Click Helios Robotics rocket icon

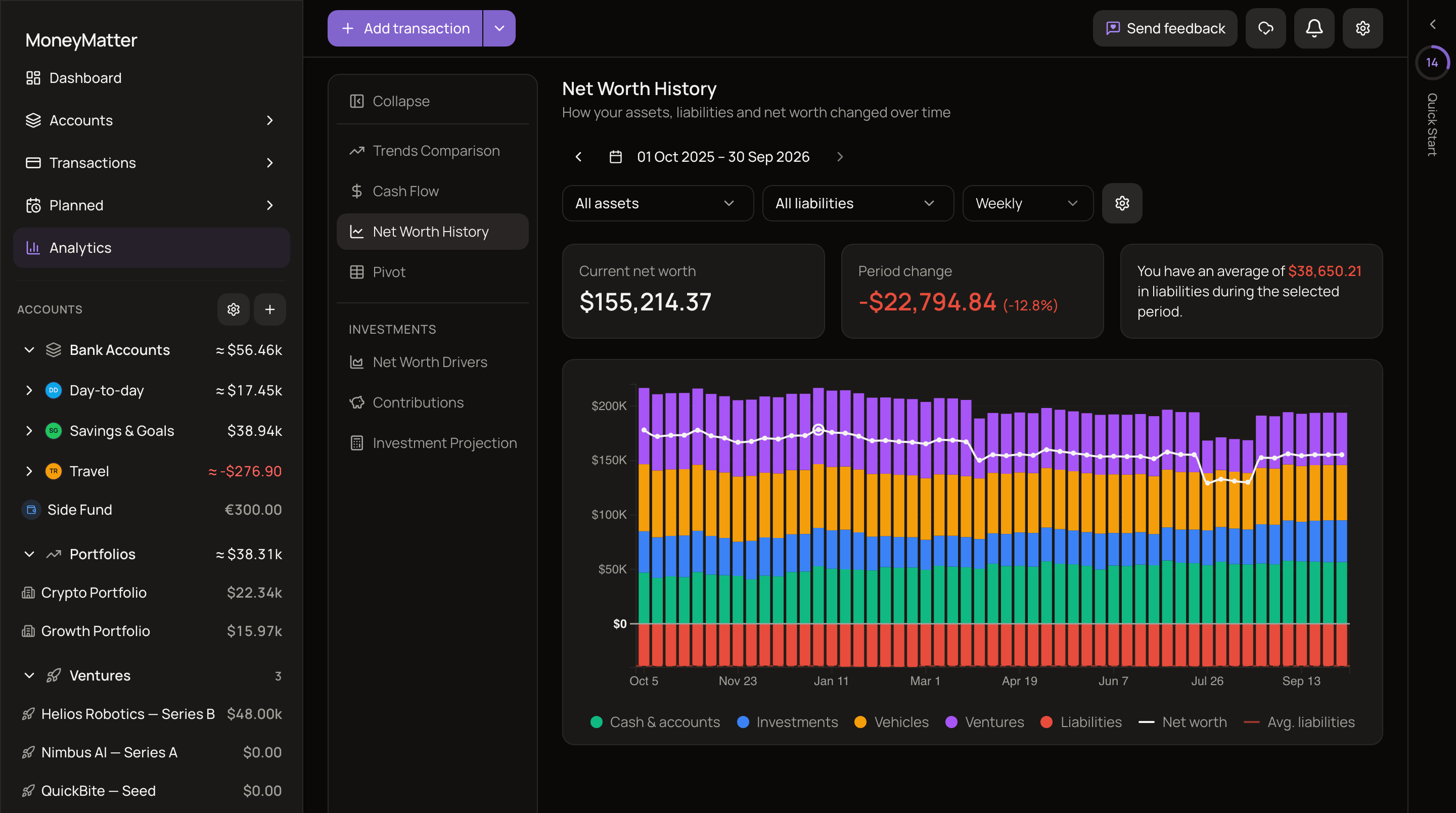click(28, 713)
